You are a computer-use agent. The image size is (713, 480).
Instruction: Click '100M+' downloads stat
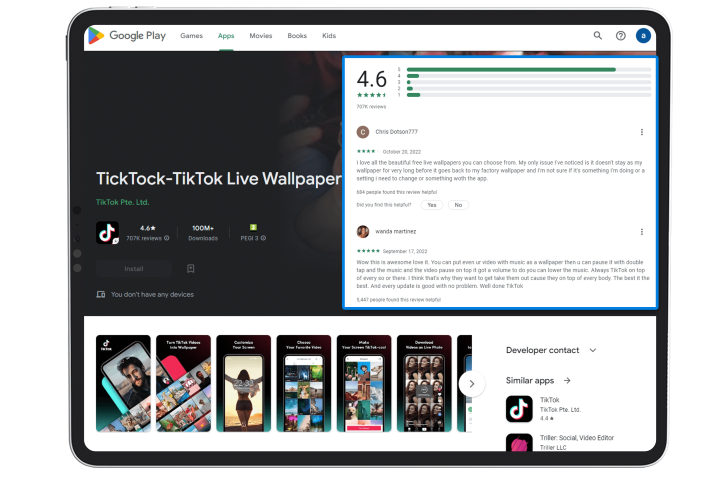click(203, 228)
